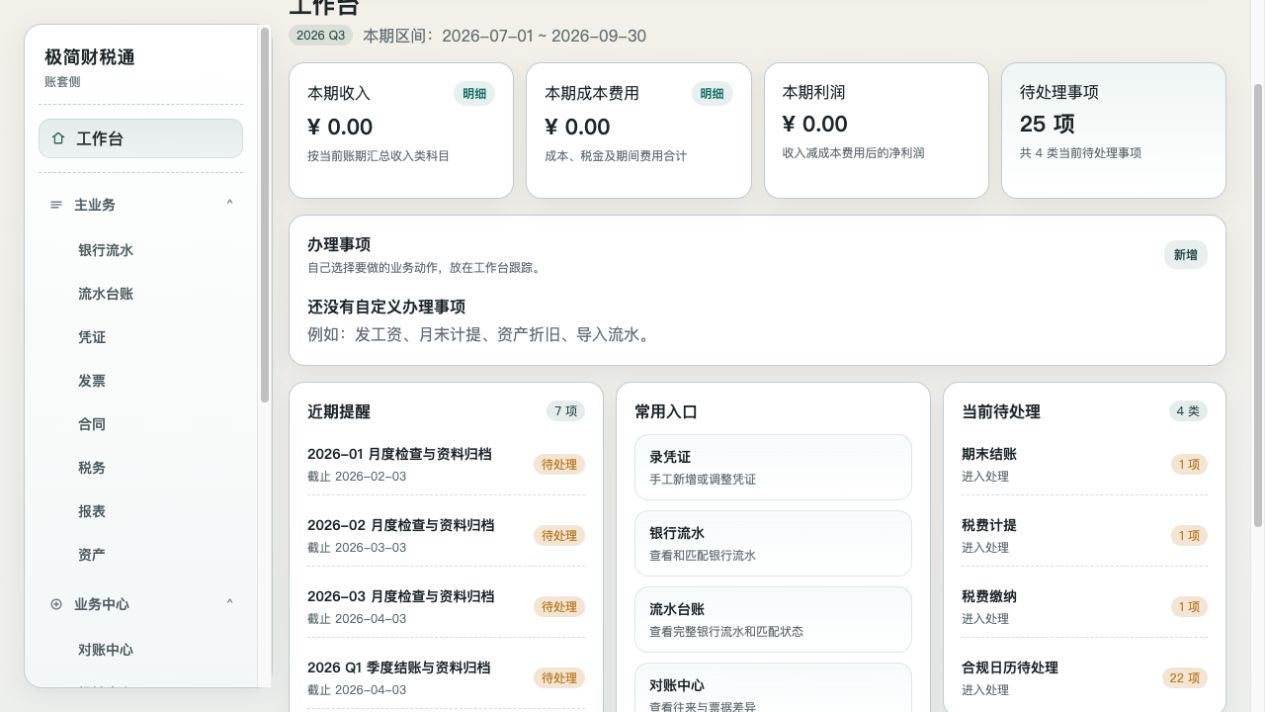Go to 凭证 in the sidebar

point(92,337)
